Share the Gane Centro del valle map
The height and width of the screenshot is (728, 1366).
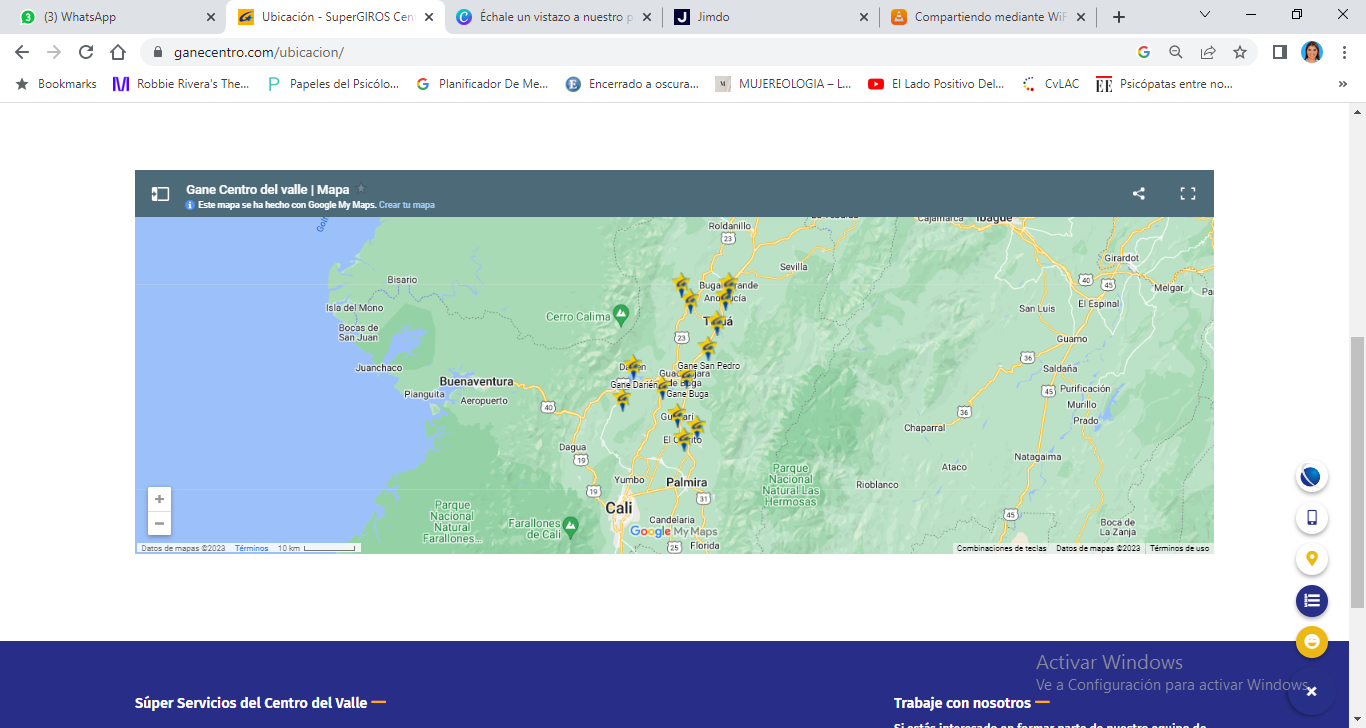click(x=1139, y=194)
